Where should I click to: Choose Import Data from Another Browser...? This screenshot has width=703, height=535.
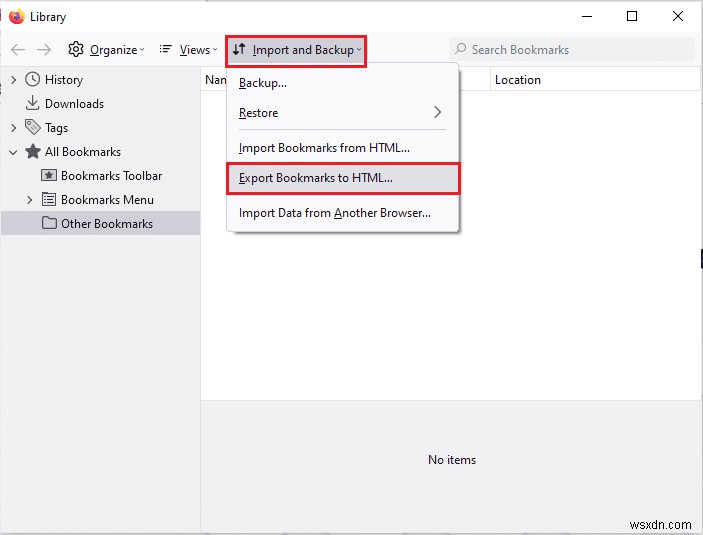tap(343, 213)
